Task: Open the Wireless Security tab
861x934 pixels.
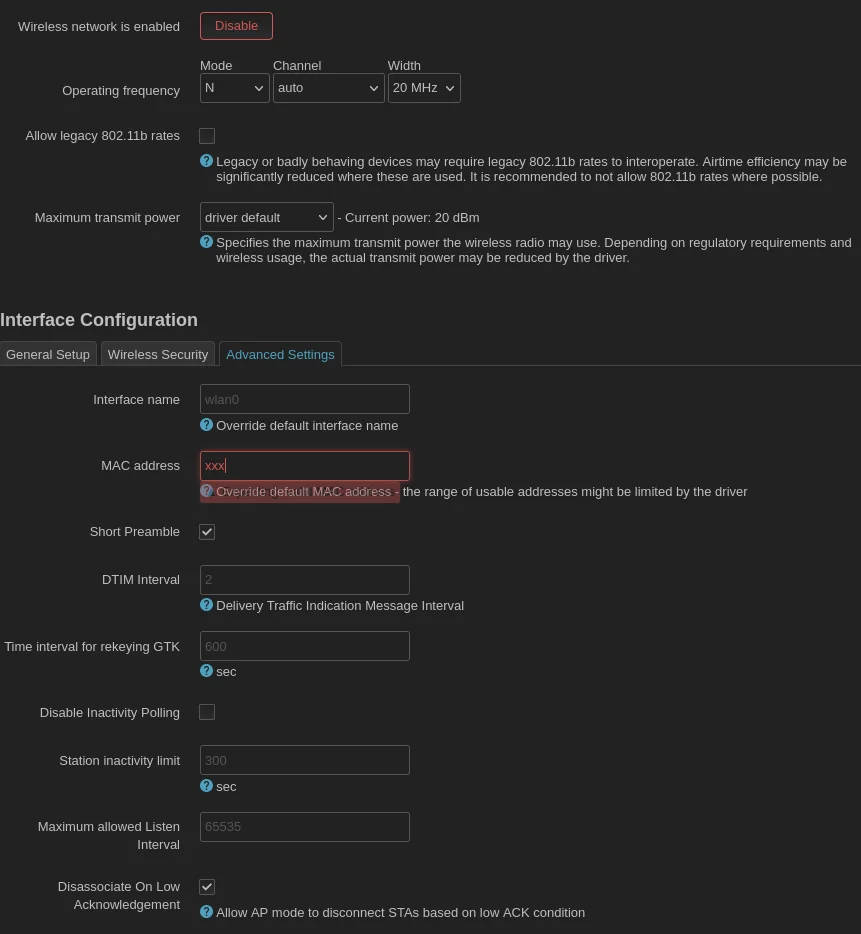Action: pos(158,354)
